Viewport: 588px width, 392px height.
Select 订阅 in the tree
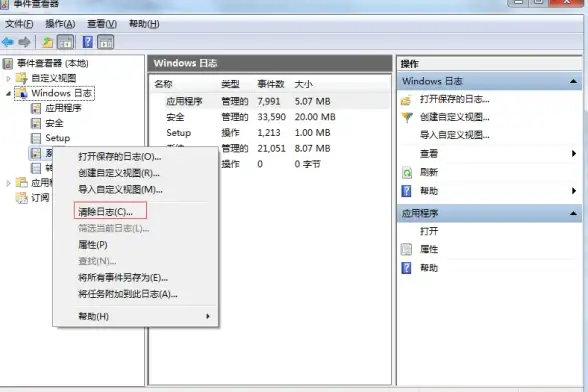pos(40,197)
